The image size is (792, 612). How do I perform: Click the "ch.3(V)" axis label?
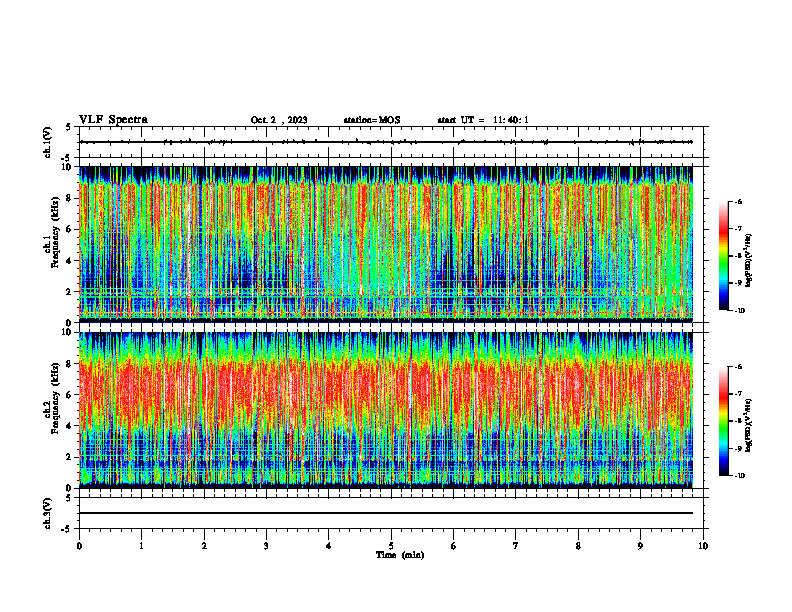click(47, 513)
